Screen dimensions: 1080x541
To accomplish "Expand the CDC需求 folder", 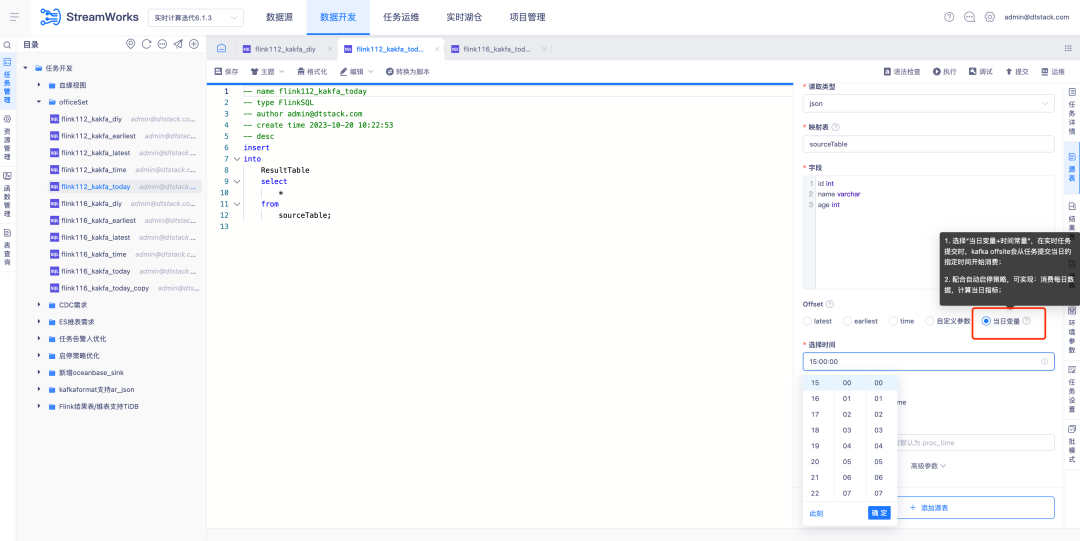I will 39,305.
